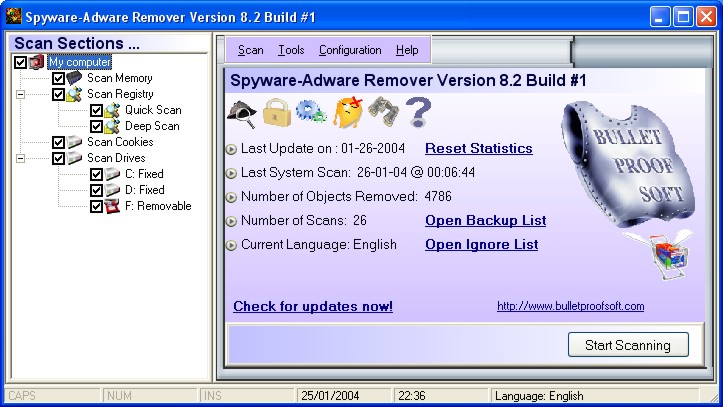This screenshot has width=723, height=407.
Task: Click the orange face with red X icon
Action: coord(348,112)
